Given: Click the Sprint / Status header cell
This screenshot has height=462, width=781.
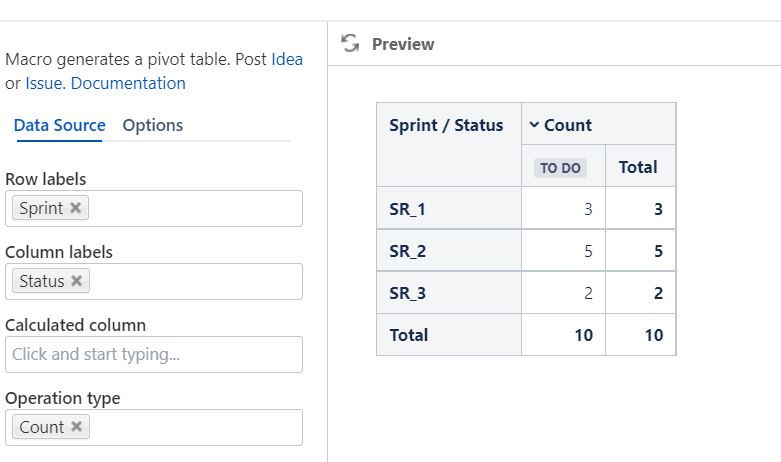Looking at the screenshot, I should (x=446, y=125).
